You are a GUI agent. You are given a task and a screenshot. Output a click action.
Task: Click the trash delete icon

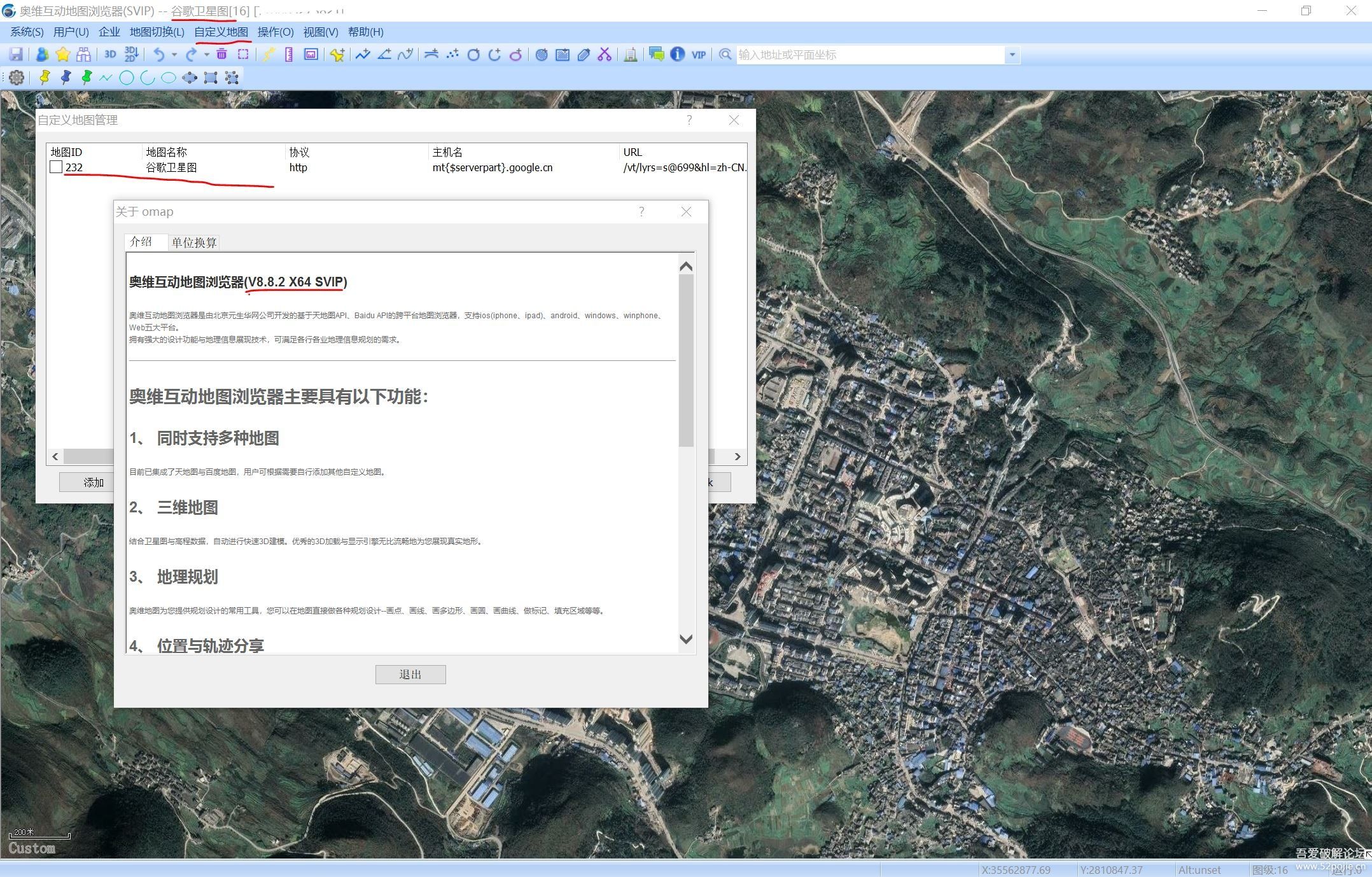tap(221, 55)
